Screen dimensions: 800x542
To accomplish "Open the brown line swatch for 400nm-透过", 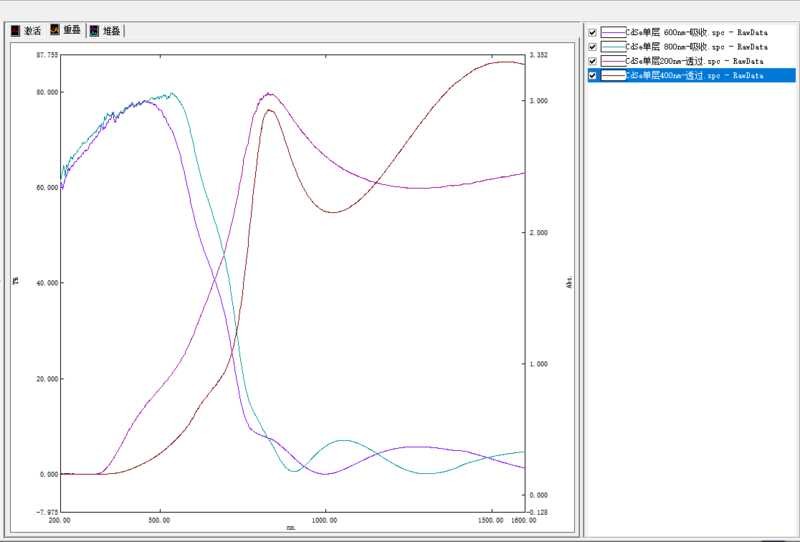I will click(x=613, y=75).
